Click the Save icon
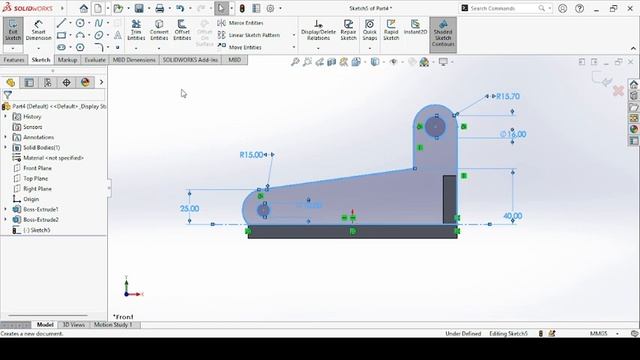 pos(139,8)
